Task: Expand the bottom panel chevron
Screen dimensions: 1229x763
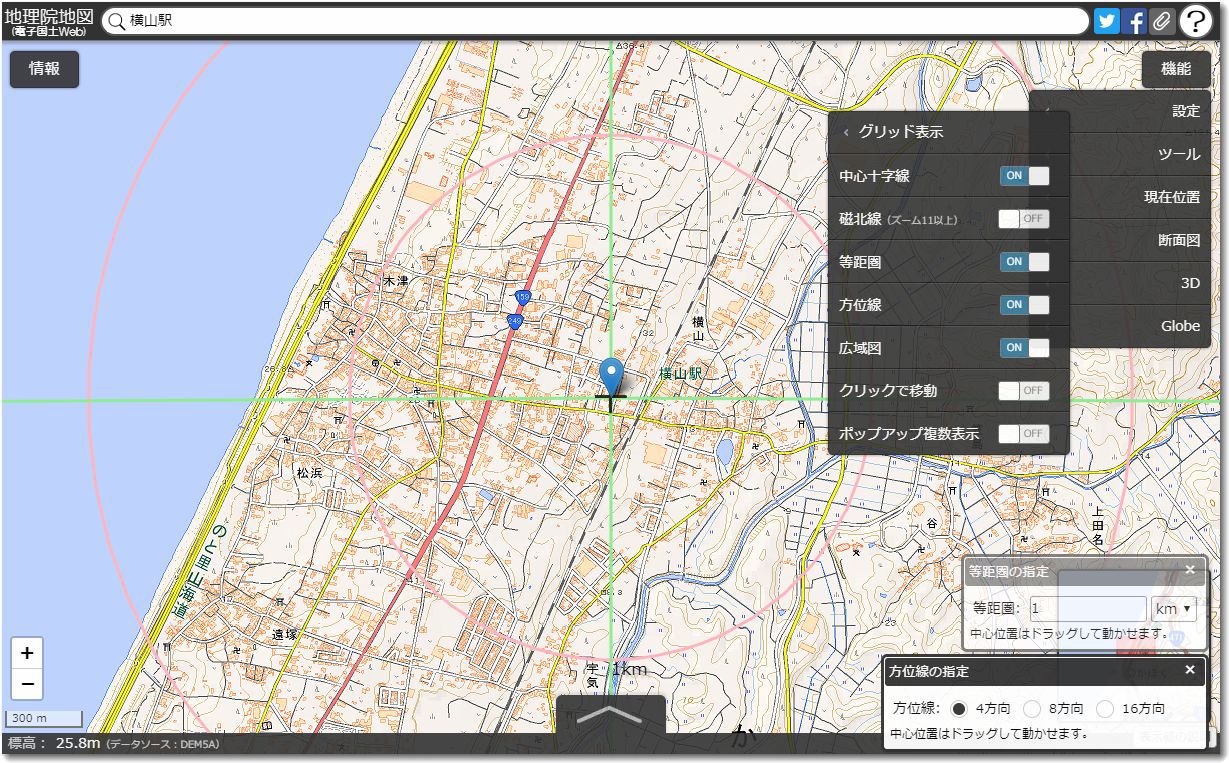Action: [x=611, y=714]
